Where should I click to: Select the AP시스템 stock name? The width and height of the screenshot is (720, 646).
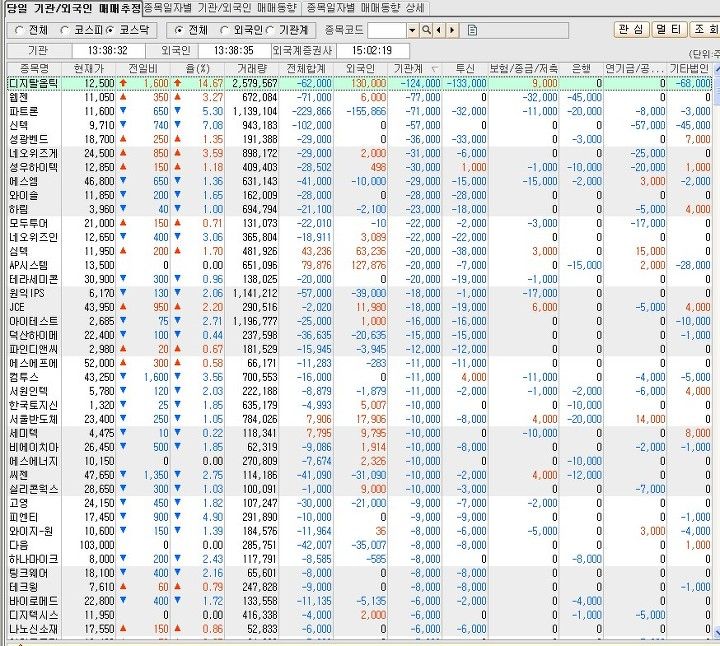[x=28, y=265]
